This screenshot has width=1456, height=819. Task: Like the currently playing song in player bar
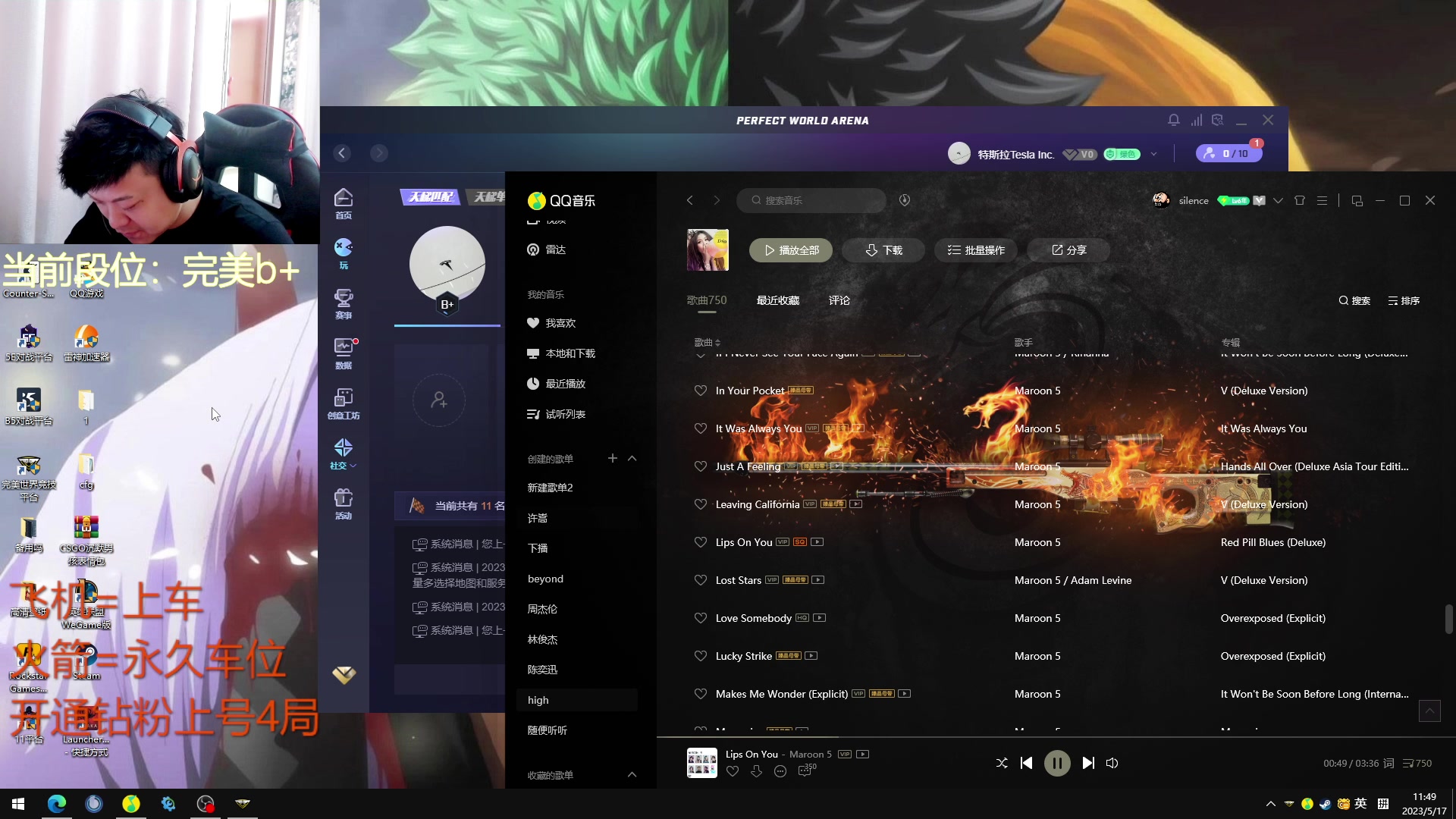pos(733,771)
